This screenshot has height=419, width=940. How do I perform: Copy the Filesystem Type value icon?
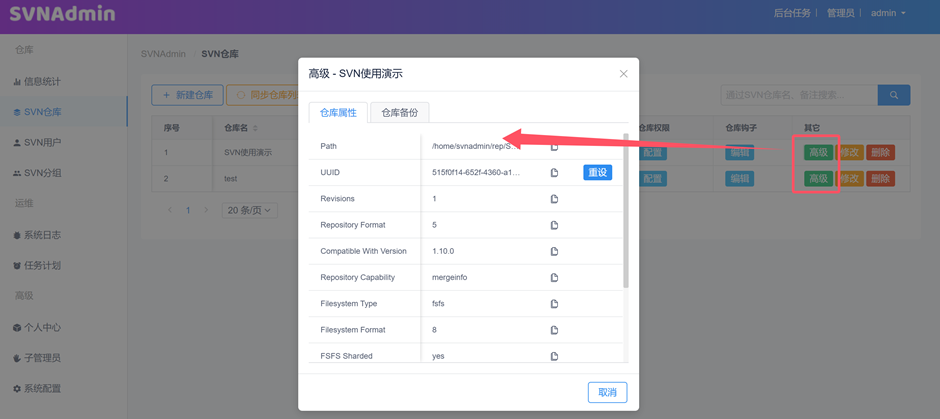pos(555,304)
